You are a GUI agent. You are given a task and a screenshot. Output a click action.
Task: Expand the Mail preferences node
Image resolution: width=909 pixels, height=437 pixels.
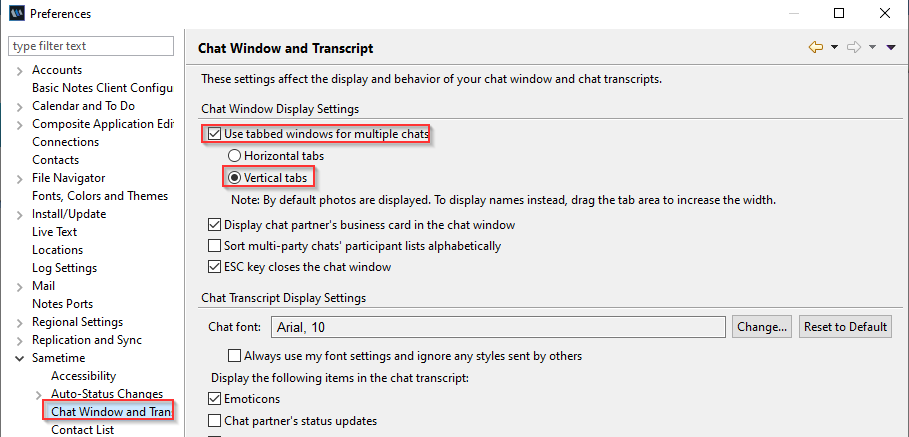click(x=20, y=286)
